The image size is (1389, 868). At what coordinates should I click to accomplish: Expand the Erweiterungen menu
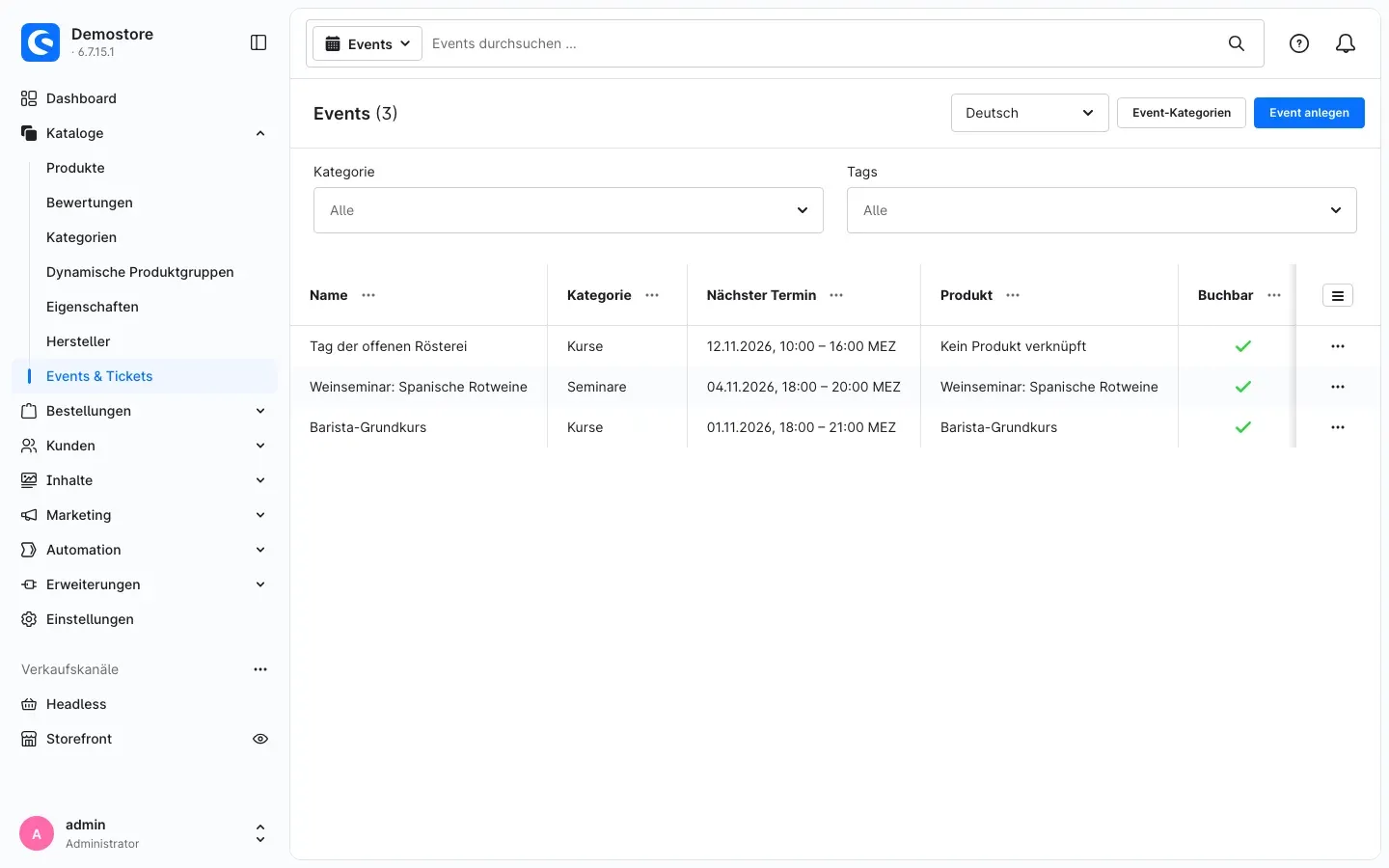coord(260,584)
